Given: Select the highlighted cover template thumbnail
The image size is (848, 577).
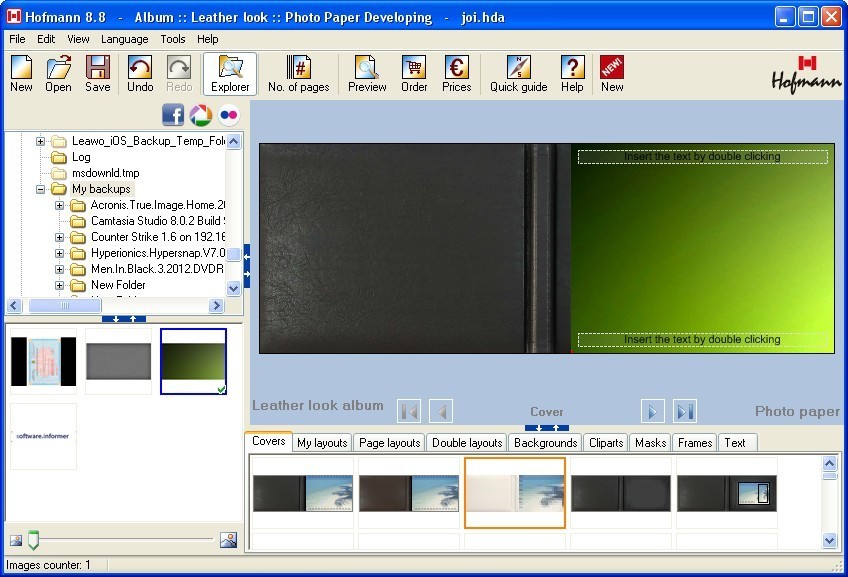Looking at the screenshot, I should pos(515,492).
